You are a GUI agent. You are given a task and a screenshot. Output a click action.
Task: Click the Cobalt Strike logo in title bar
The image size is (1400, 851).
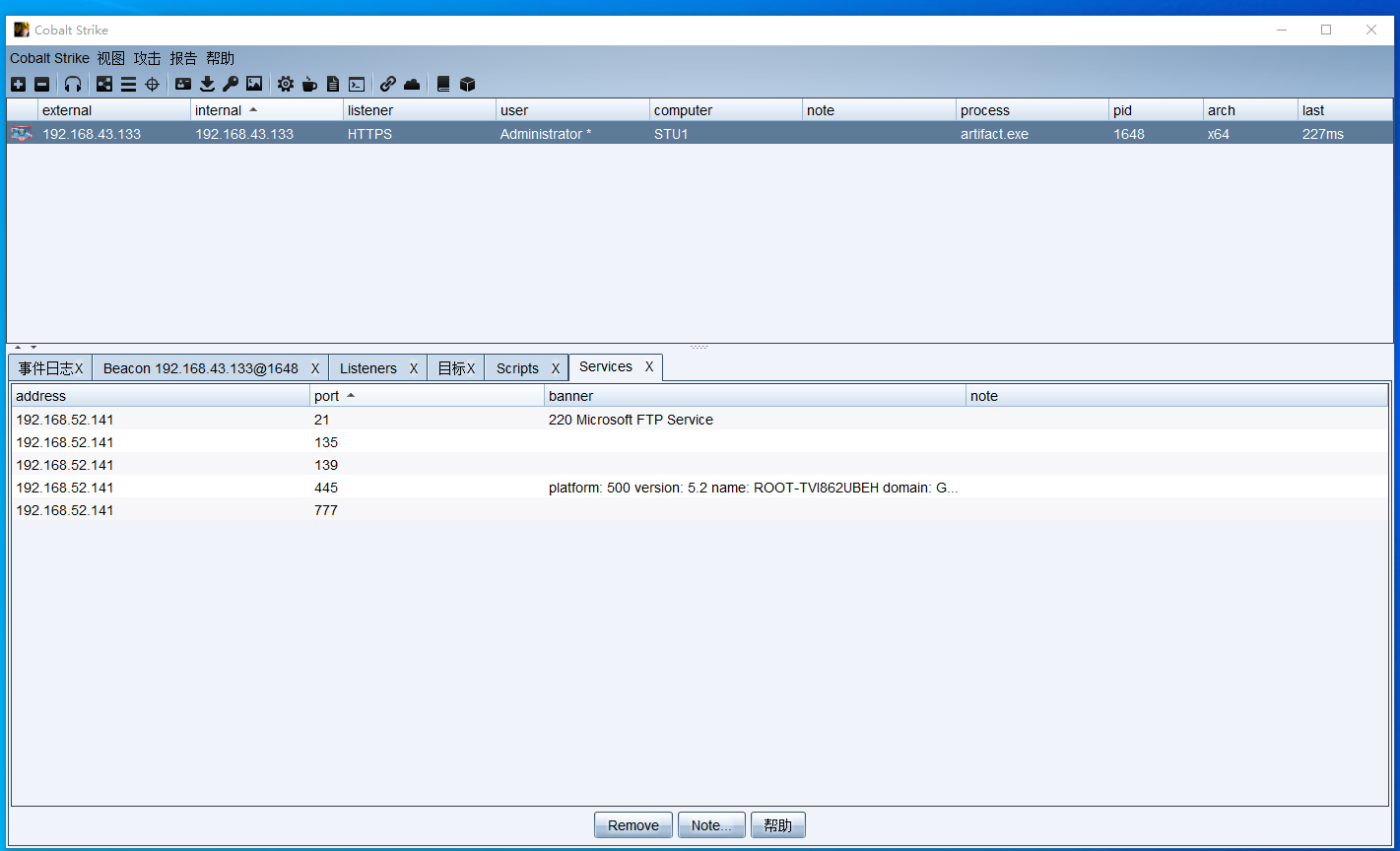coord(22,30)
